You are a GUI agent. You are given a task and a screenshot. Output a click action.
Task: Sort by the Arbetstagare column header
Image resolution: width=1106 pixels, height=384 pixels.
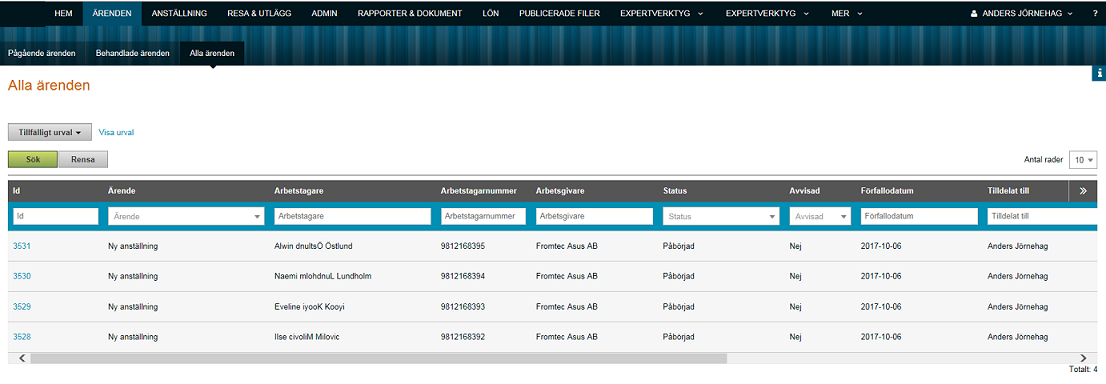click(298, 191)
